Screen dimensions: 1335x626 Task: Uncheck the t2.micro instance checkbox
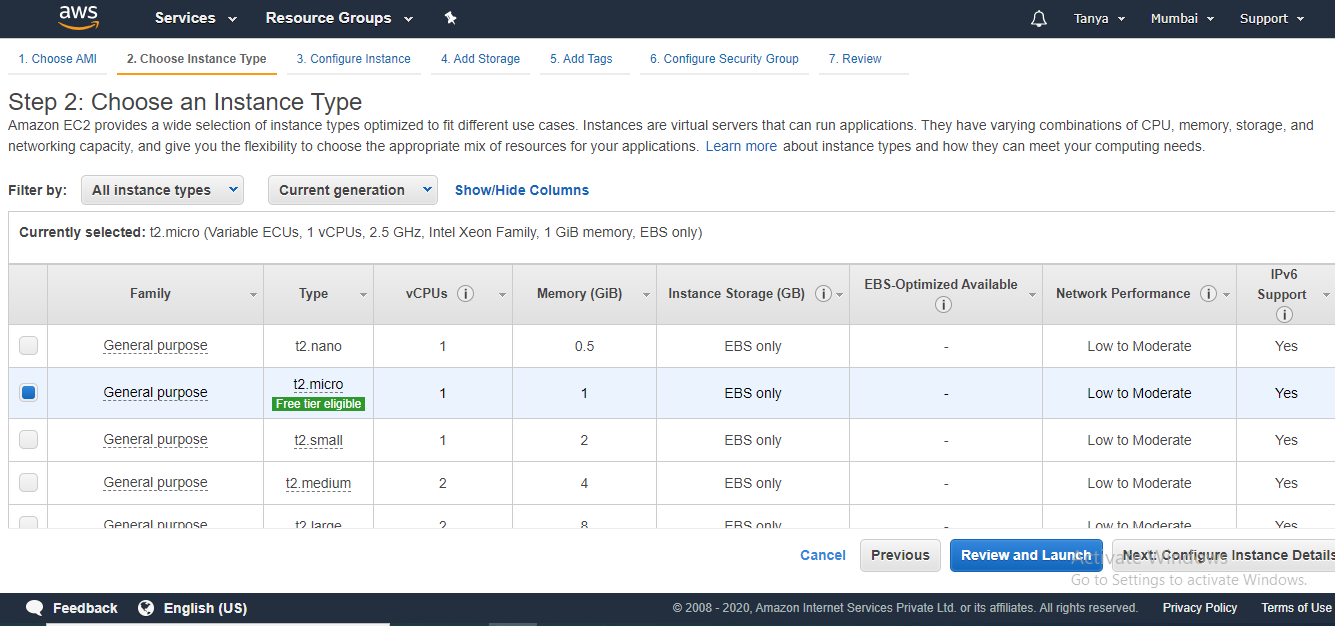[x=29, y=393]
